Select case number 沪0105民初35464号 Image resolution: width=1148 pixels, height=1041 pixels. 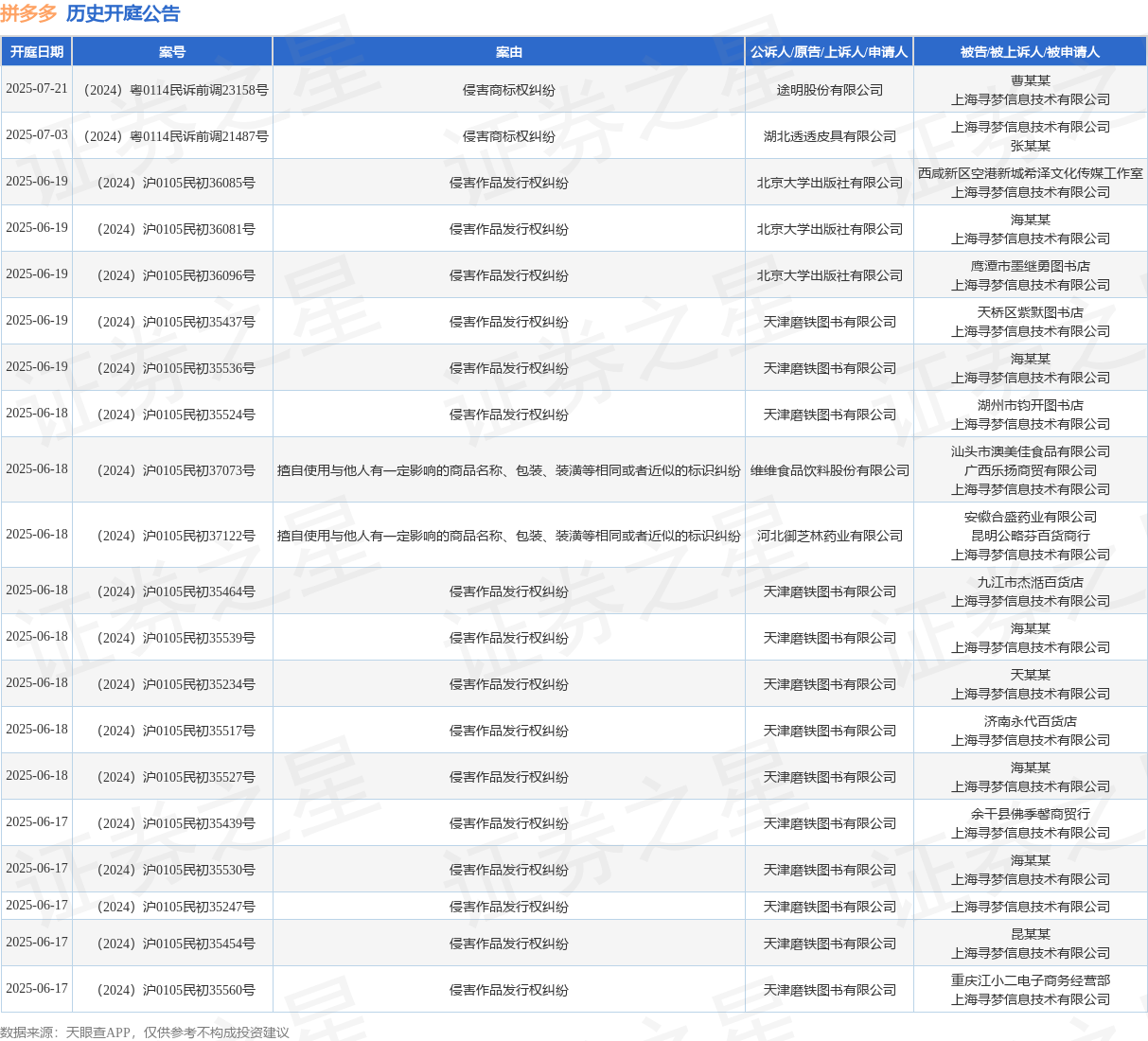[x=199, y=592]
